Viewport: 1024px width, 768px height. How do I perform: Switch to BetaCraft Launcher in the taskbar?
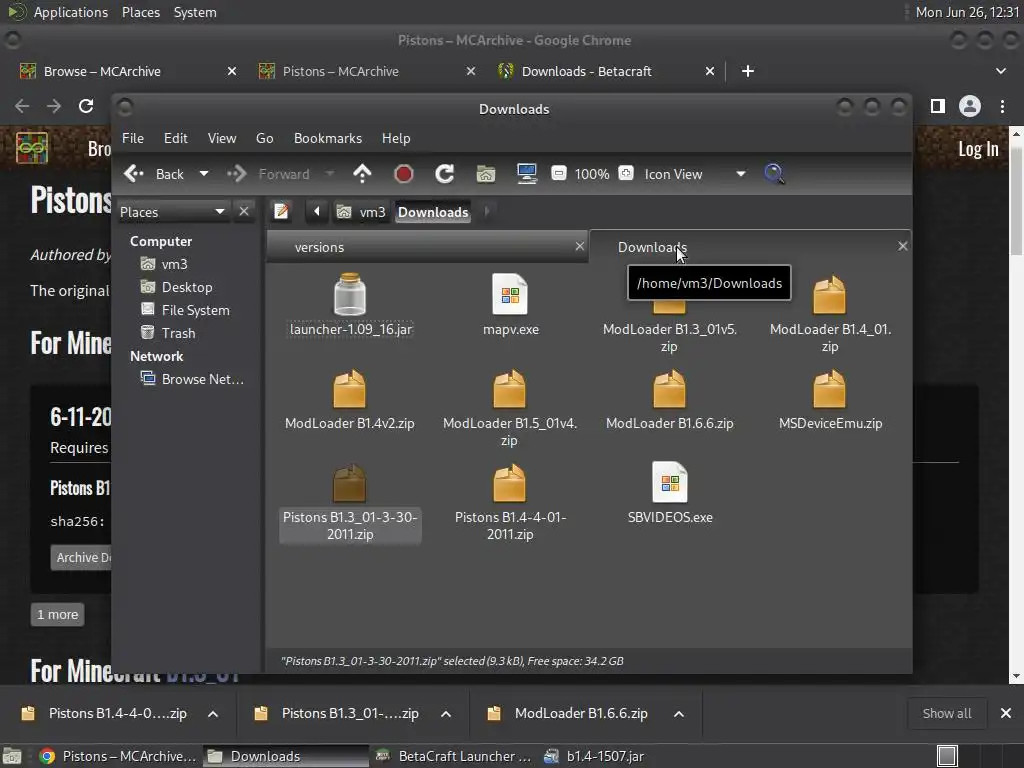(454, 756)
